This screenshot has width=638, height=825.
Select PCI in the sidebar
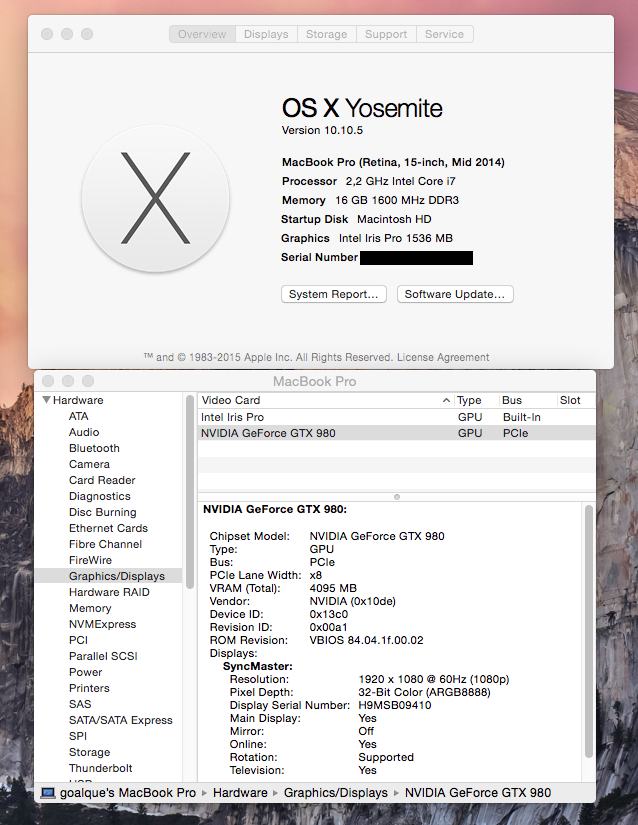(78, 640)
